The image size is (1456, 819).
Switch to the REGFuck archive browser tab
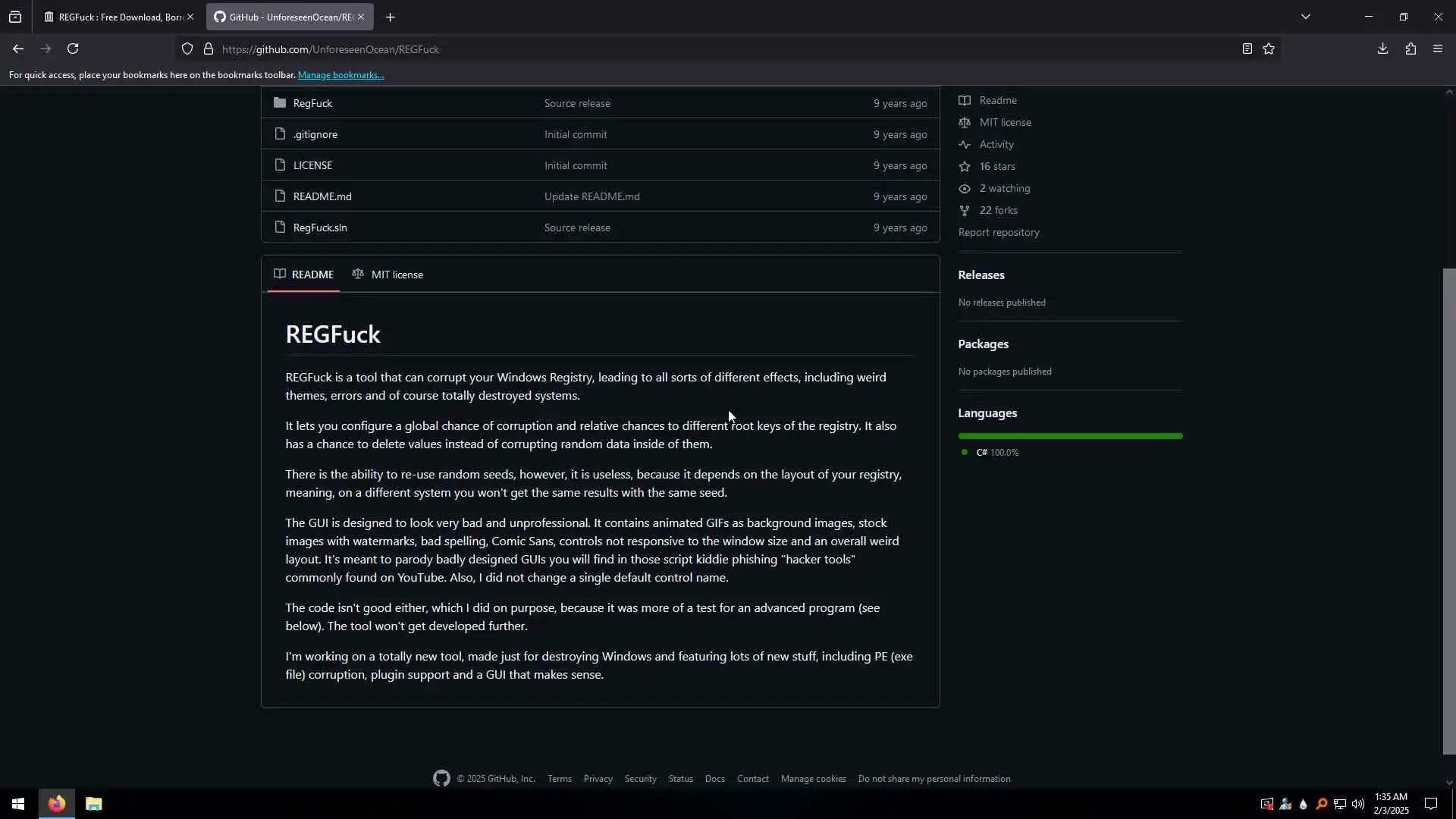114,17
